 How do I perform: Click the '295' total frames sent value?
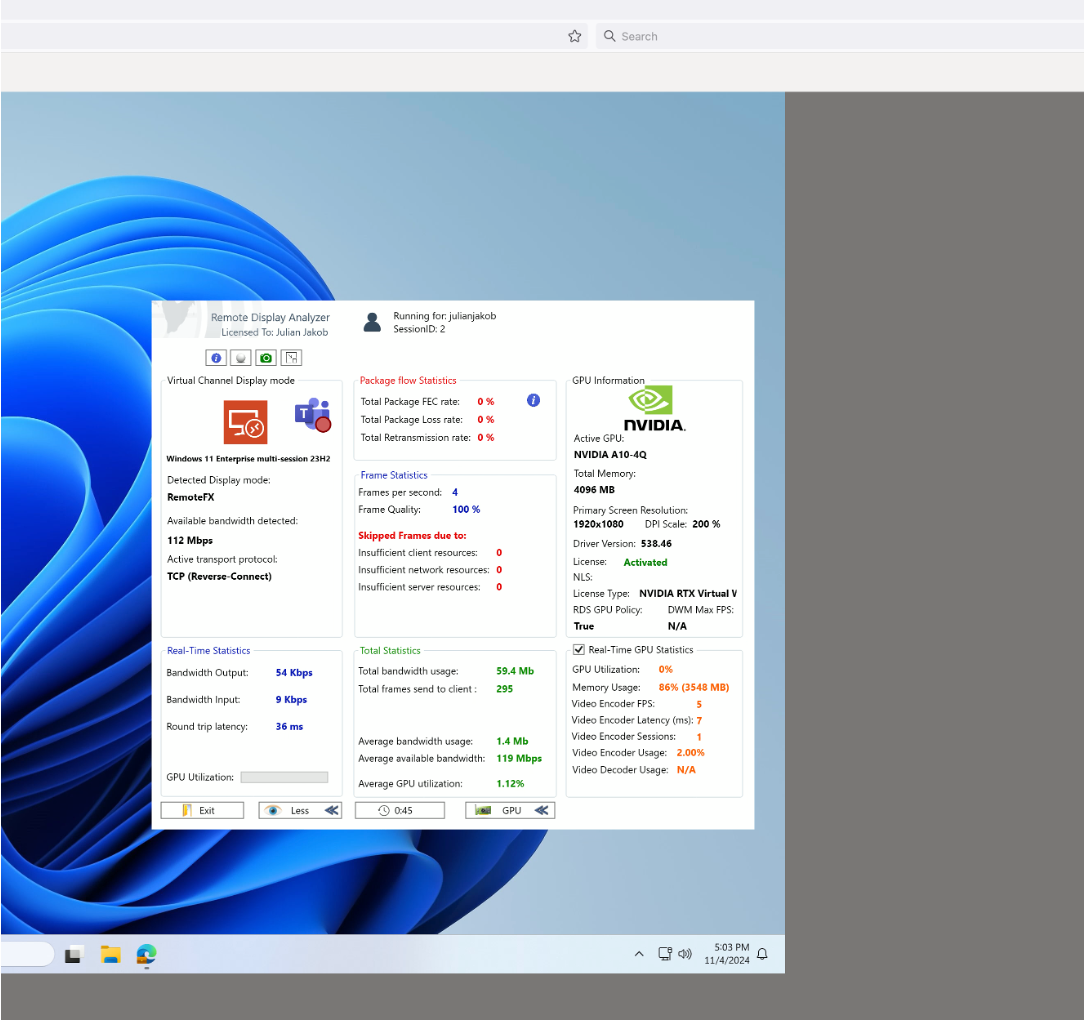coord(505,689)
